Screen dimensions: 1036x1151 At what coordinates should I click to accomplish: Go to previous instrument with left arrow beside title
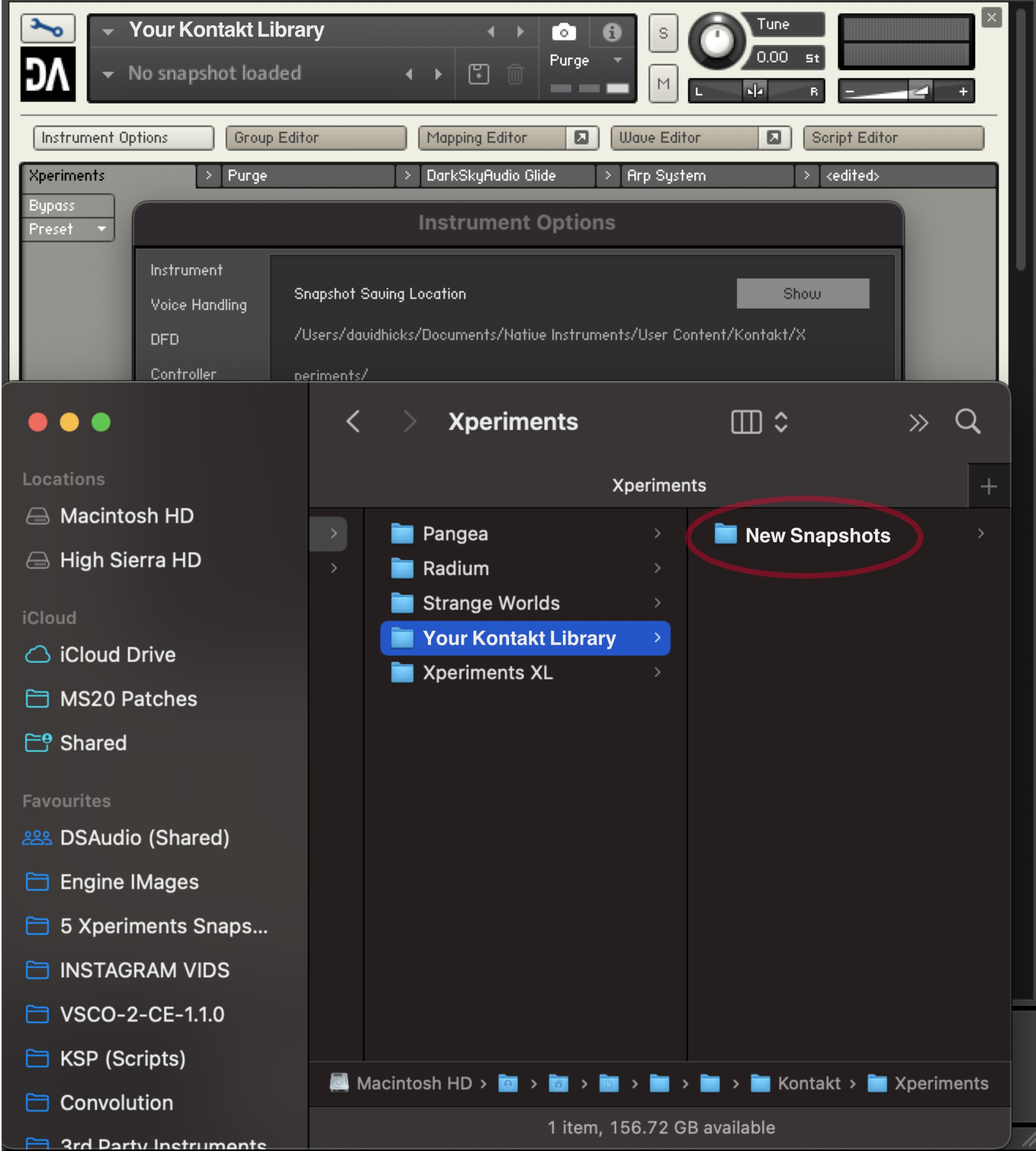click(x=491, y=32)
